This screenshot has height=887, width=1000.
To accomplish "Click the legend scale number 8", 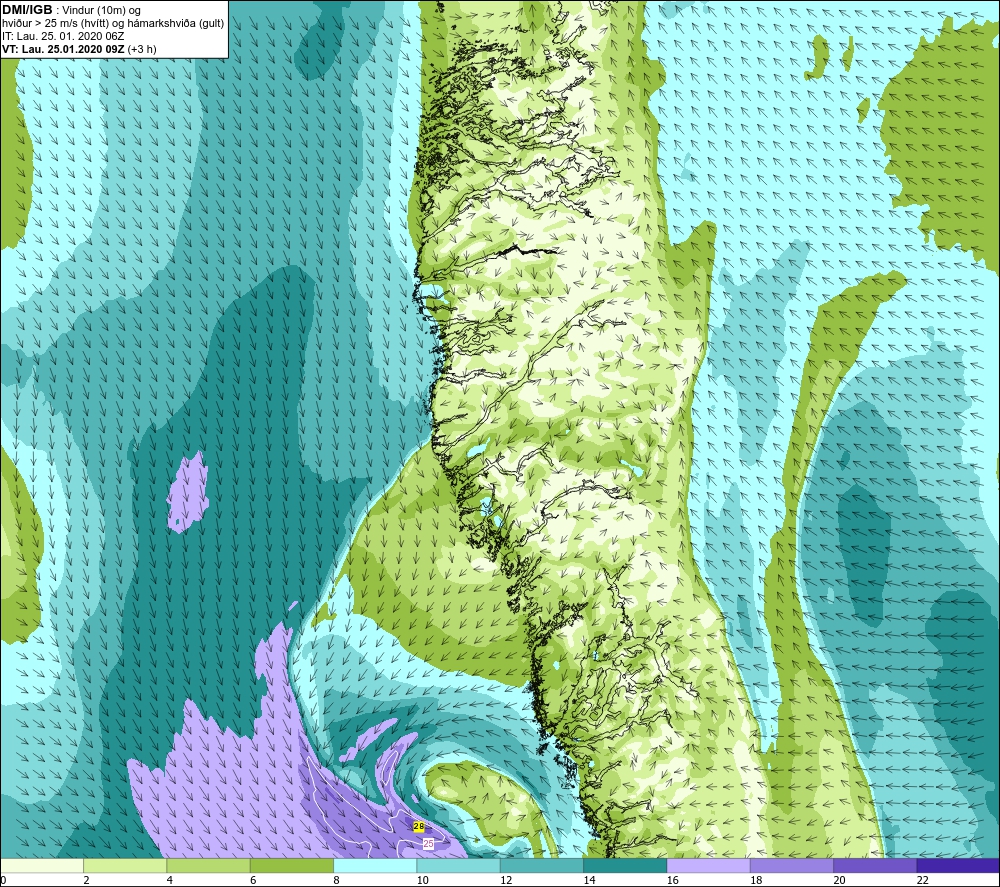I will [337, 880].
